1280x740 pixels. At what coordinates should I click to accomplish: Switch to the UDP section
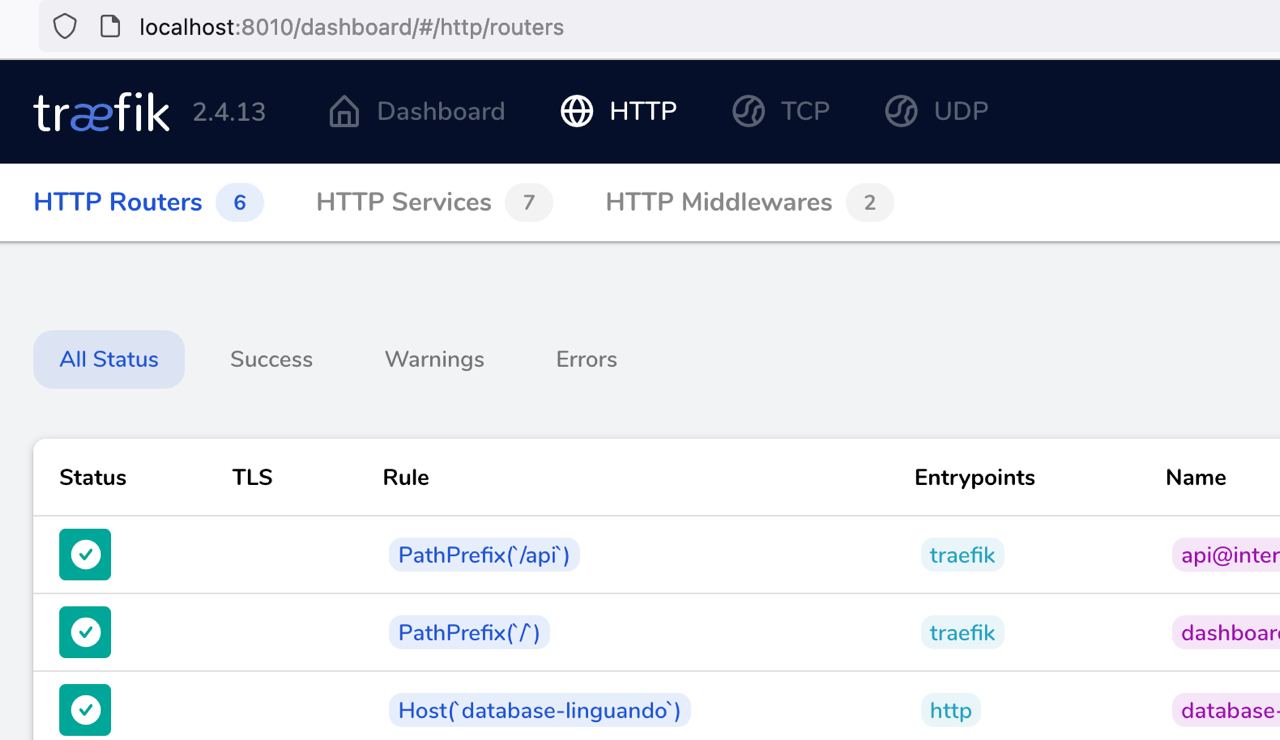pyautogui.click(x=937, y=111)
